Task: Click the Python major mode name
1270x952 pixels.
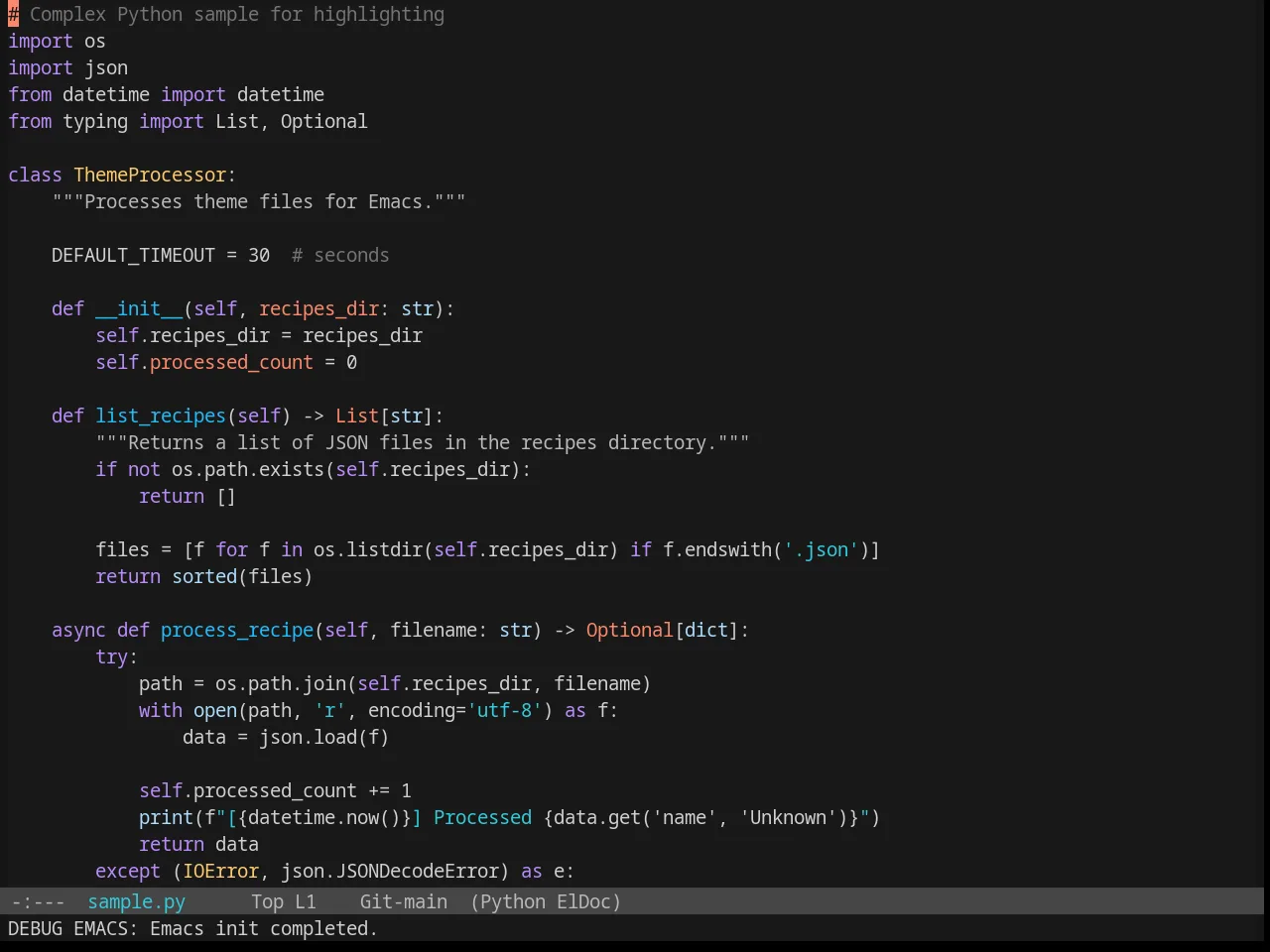Action: pos(512,901)
